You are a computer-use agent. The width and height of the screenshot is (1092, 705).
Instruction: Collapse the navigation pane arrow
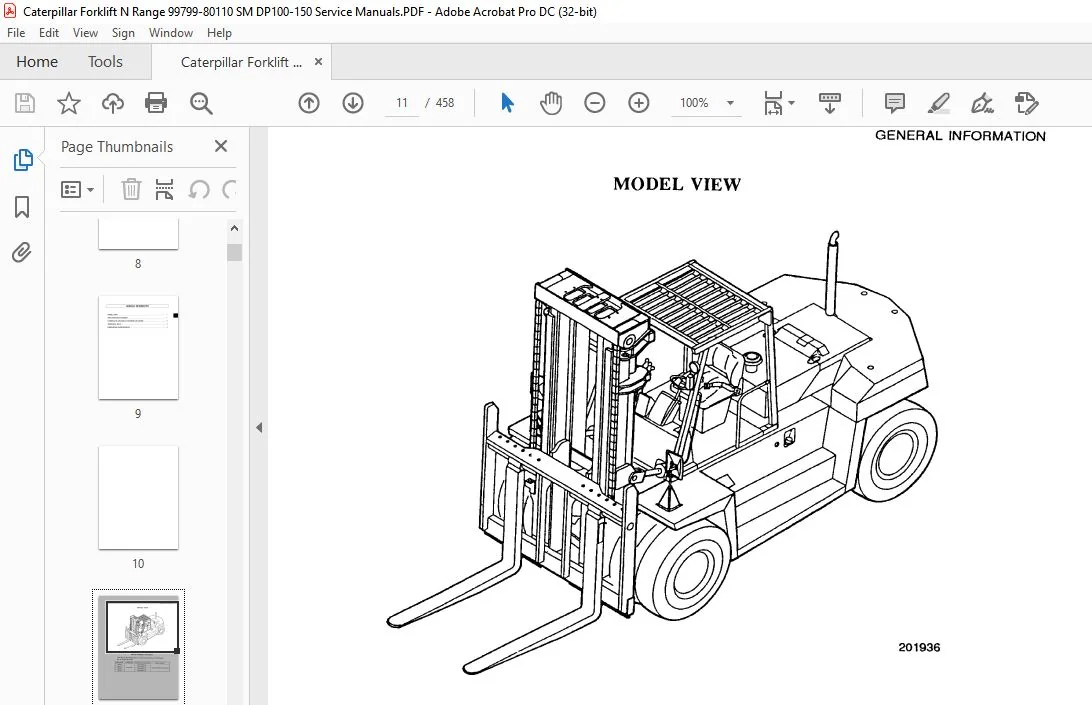coord(259,428)
